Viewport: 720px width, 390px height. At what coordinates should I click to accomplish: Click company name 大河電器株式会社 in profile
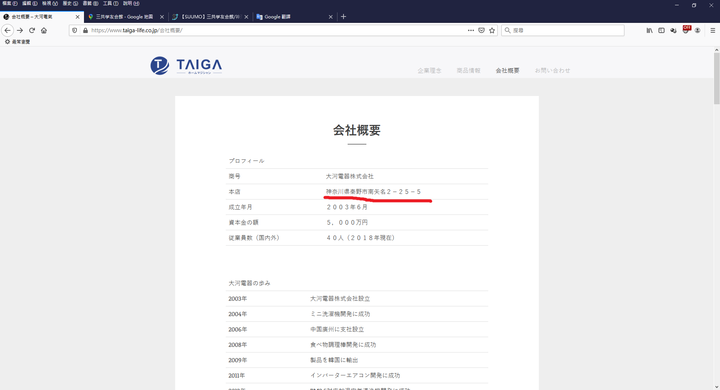coord(349,176)
